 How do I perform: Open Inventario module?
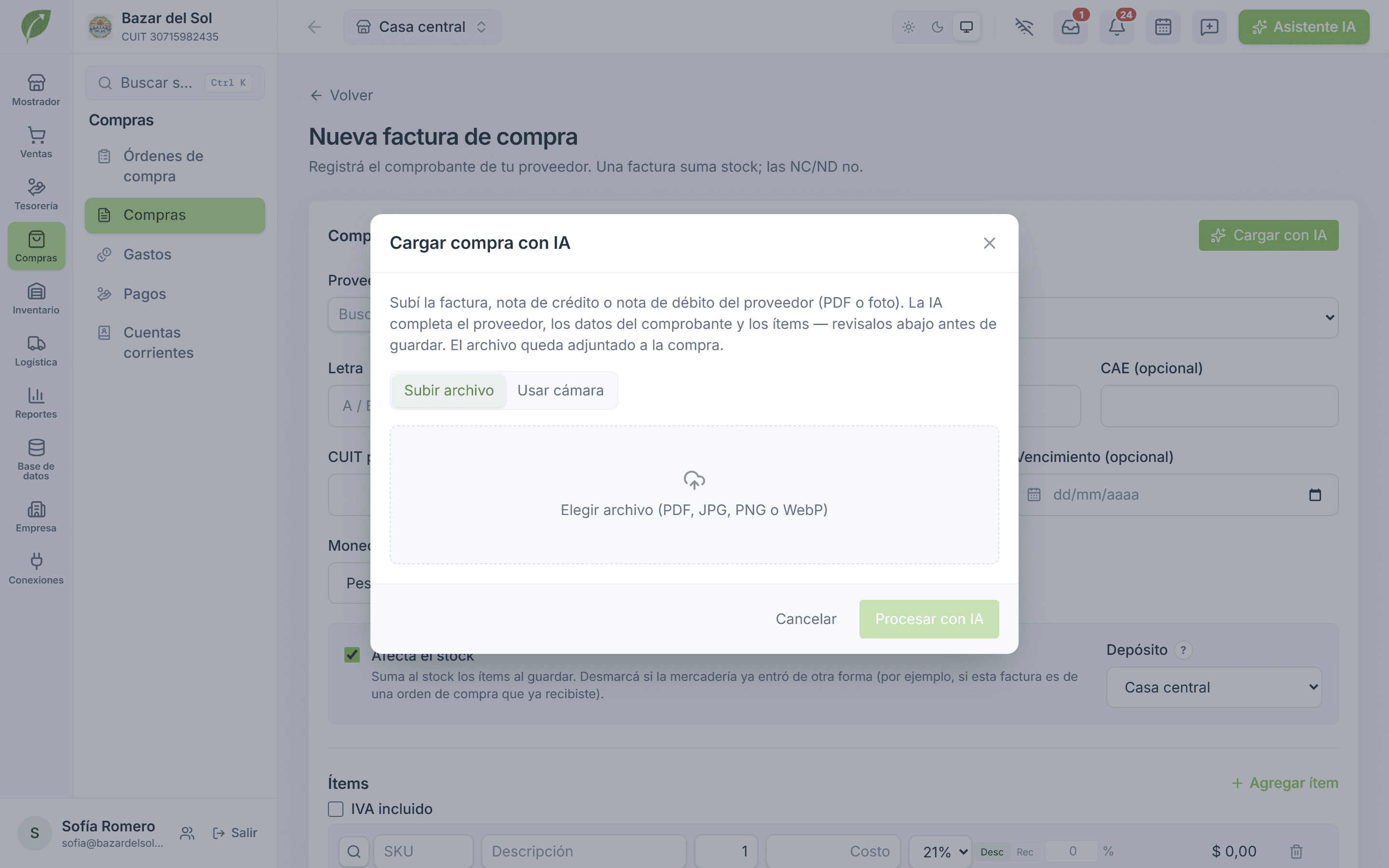pos(36,298)
